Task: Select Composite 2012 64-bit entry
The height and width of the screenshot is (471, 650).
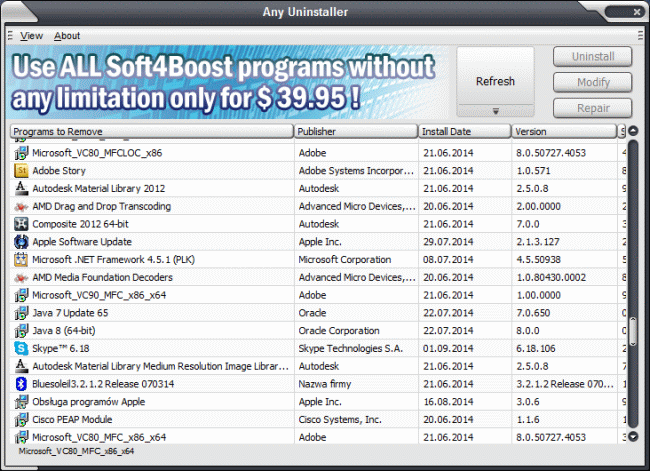Action: click(x=318, y=224)
